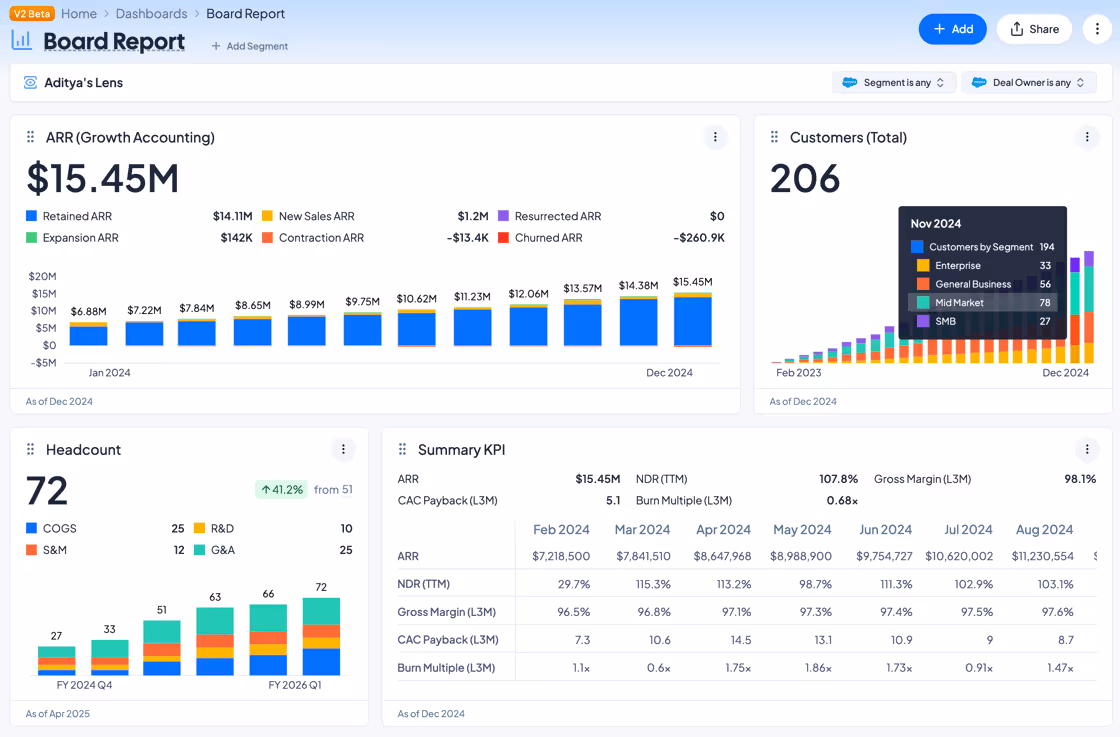Click the Gross Margin (L3M) 97.1% cell
The width and height of the screenshot is (1120, 737).
tap(736, 612)
